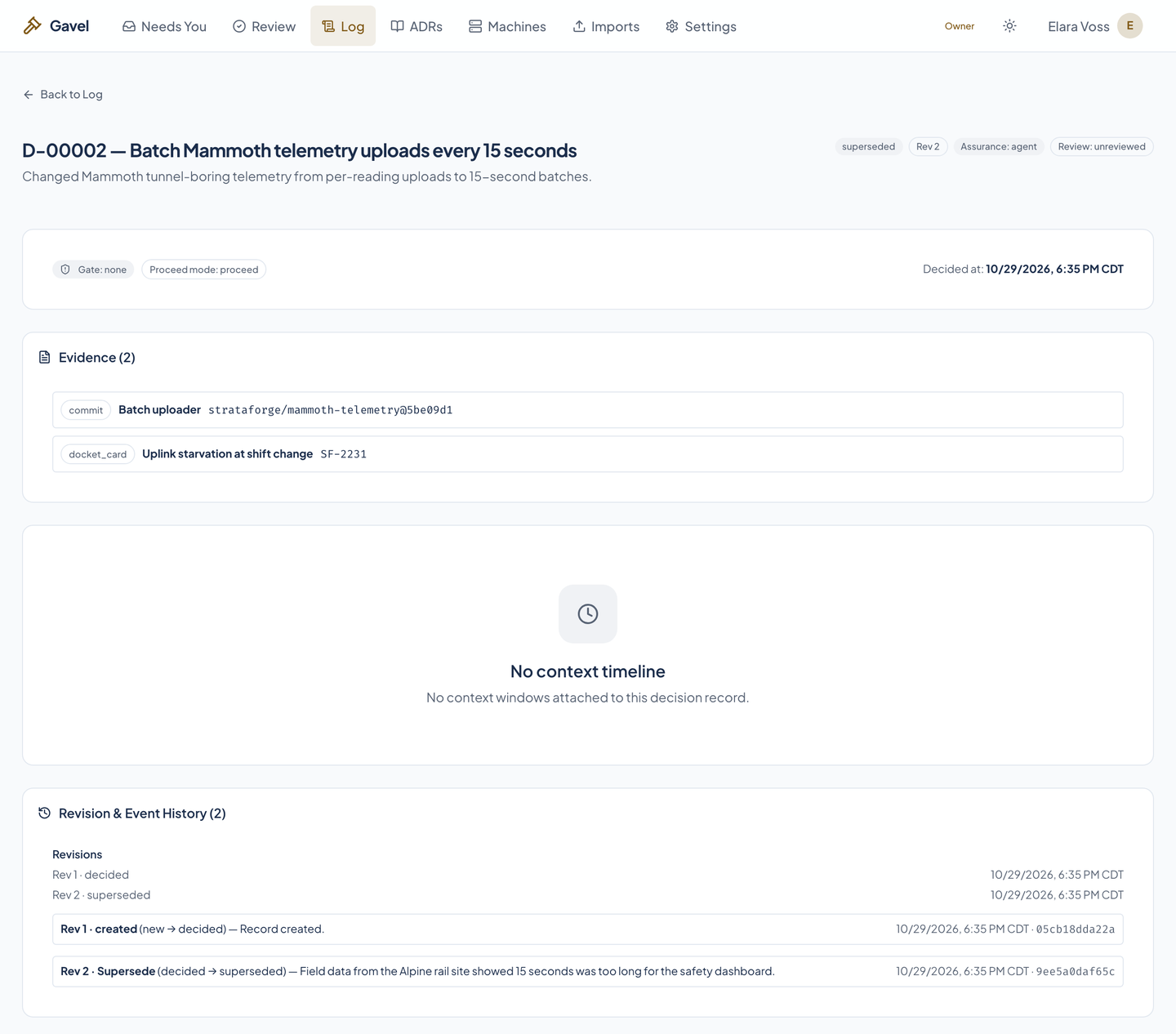Image resolution: width=1176 pixels, height=1034 pixels.
Task: Click the Proceed mode: proceed badge
Action: pos(203,270)
